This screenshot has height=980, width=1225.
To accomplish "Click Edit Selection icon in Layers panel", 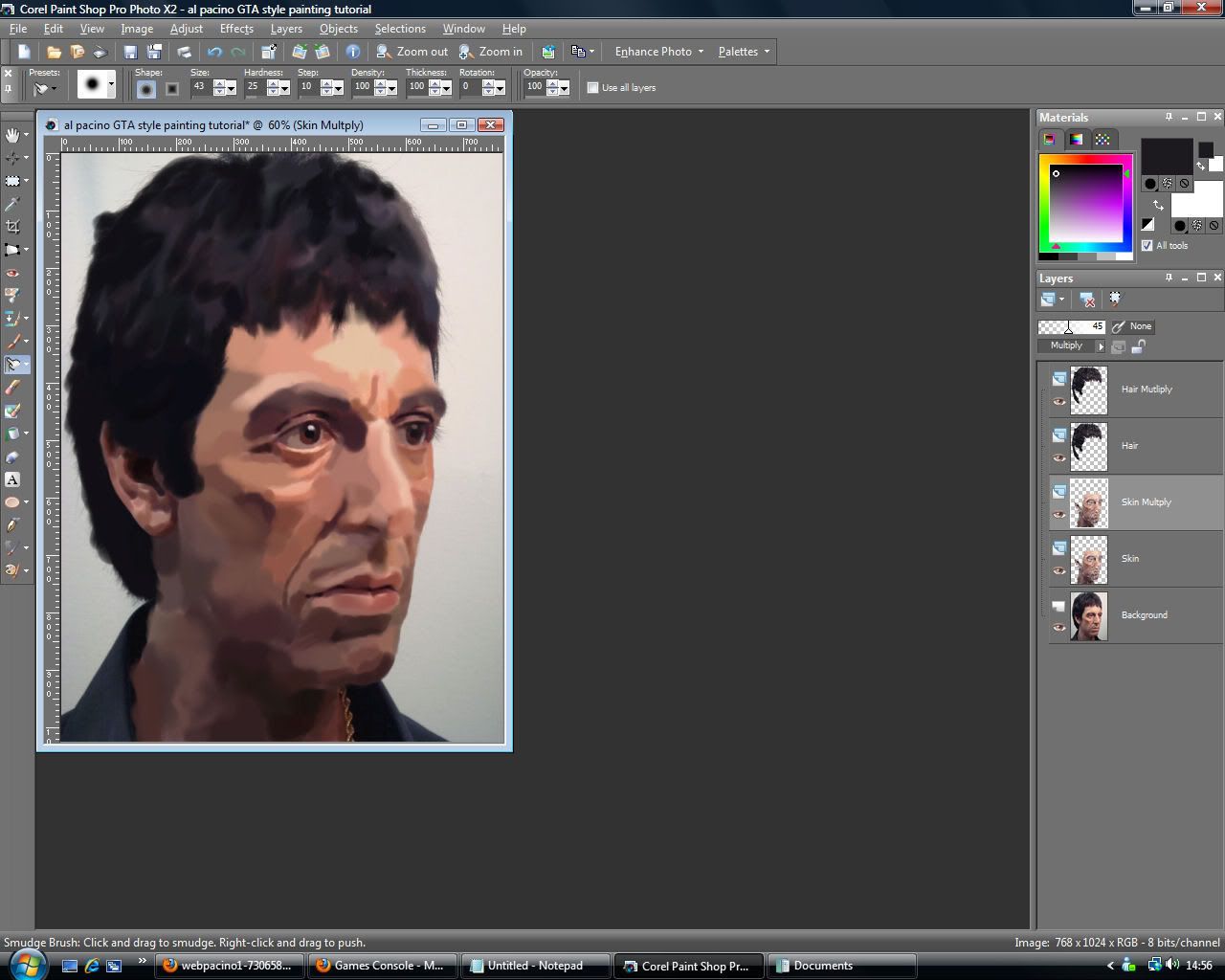I will [1115, 300].
